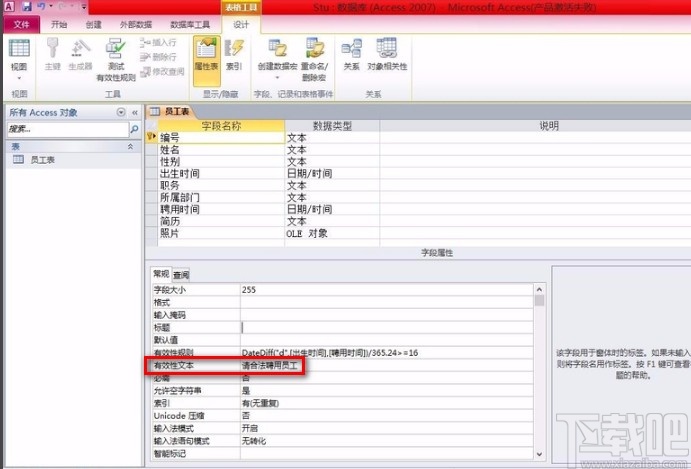Click the 标题 property input field

(386, 328)
